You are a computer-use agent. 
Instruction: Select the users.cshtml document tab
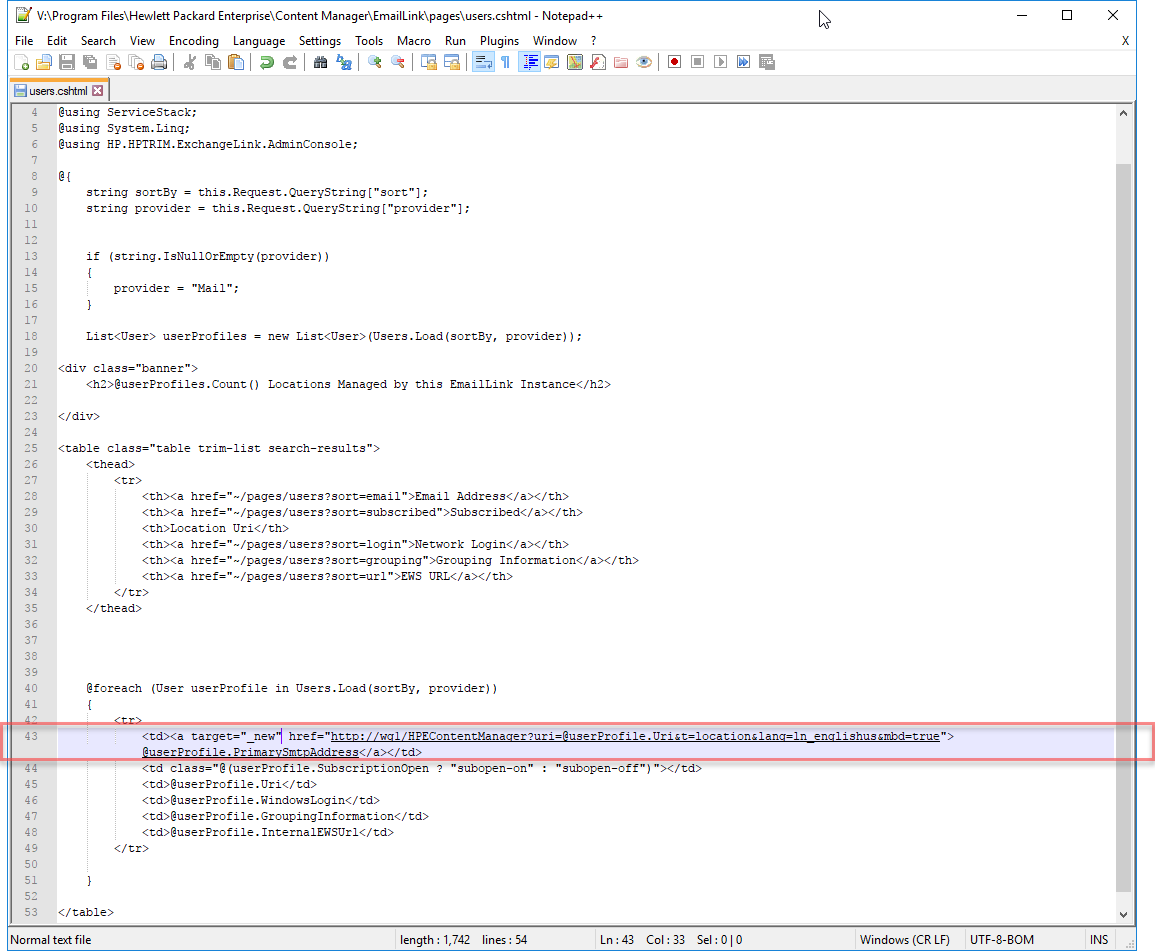click(58, 91)
